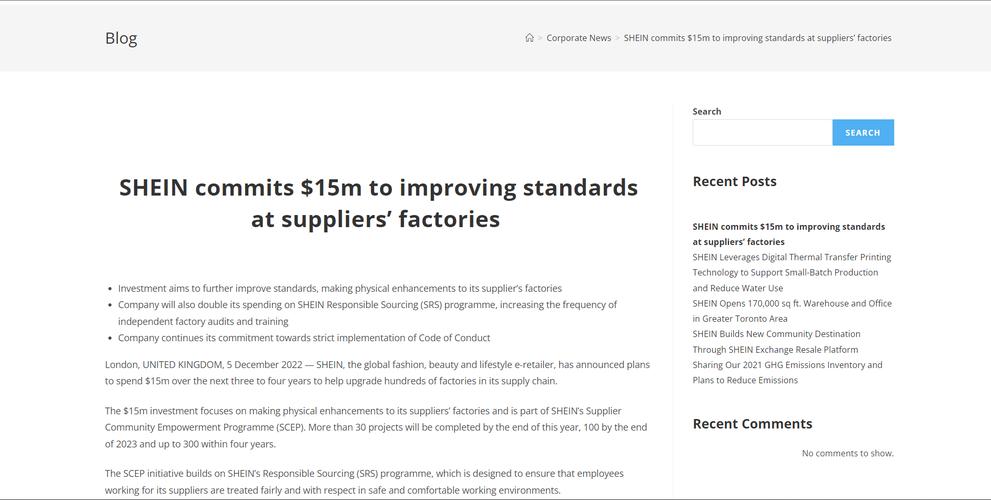Click the main article headline
Image resolution: width=991 pixels, height=500 pixels.
click(378, 203)
